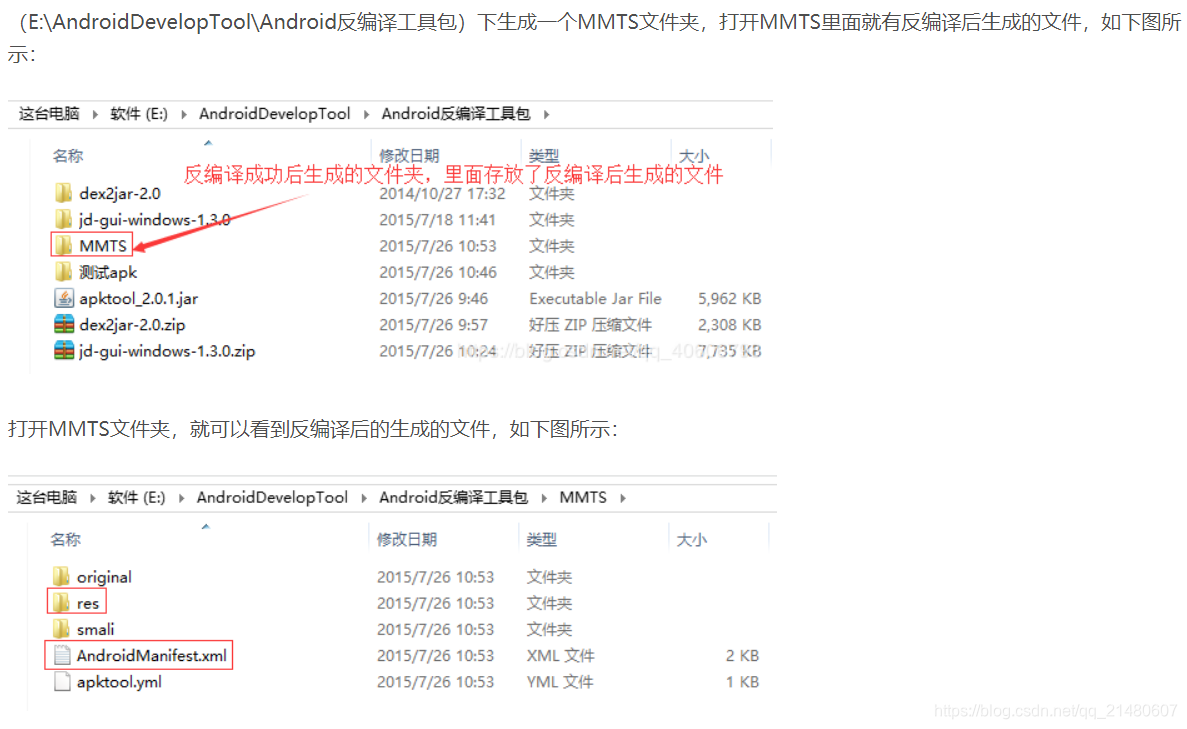Sort by 大小 column in MMTS window
1187x729 pixels.
pos(691,540)
